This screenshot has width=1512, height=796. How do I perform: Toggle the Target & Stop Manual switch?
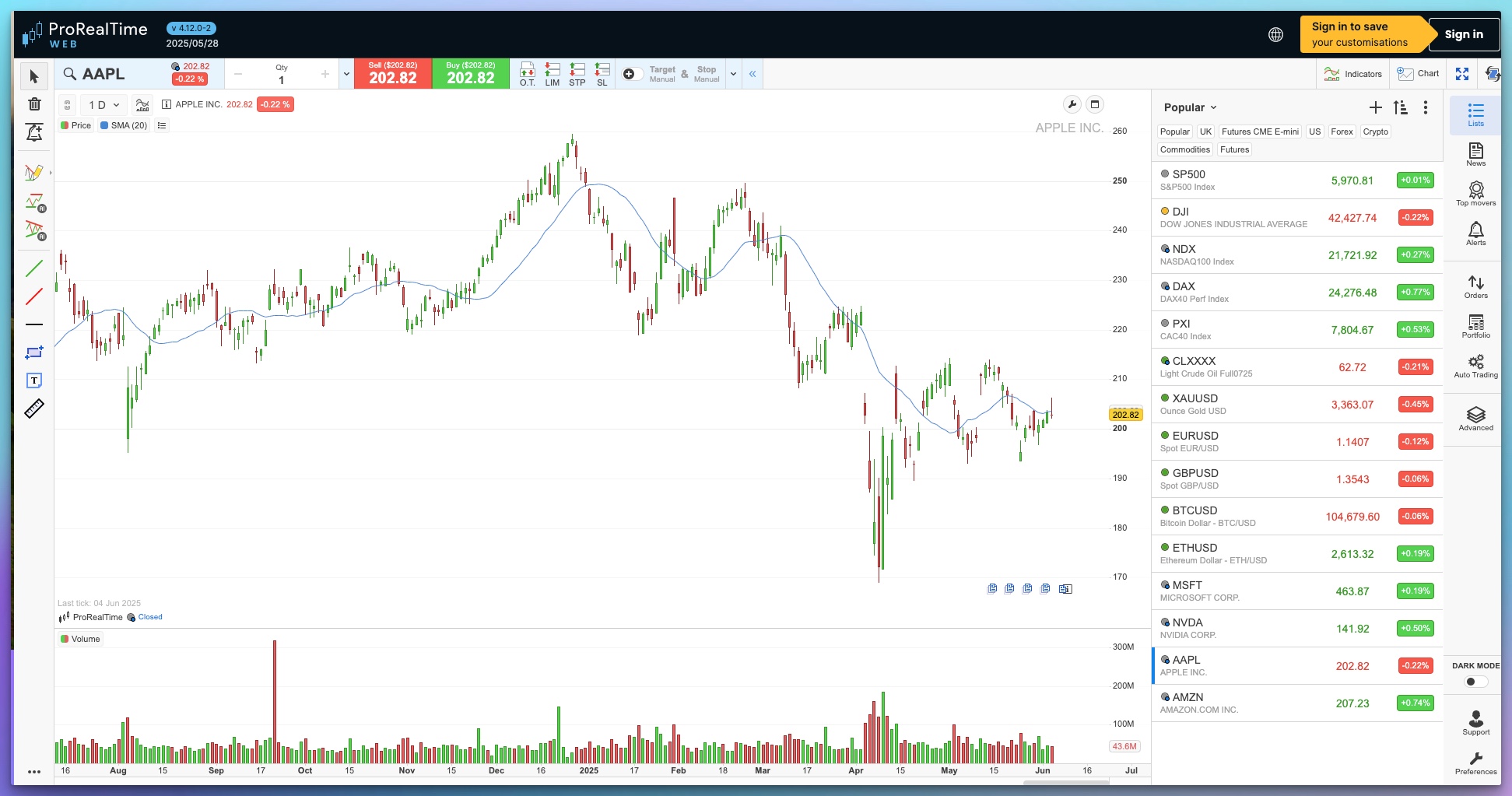pyautogui.click(x=632, y=73)
